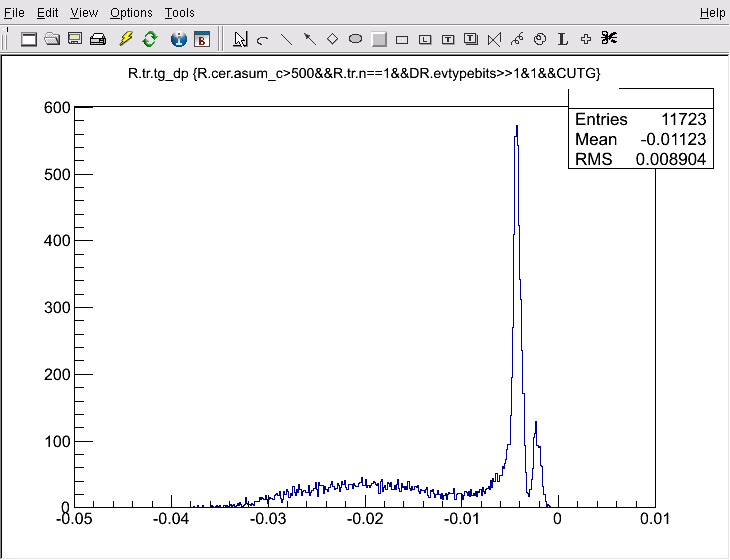This screenshot has width=730, height=560.
Task: Click the empty title row of stats box
Action: coord(641,98)
